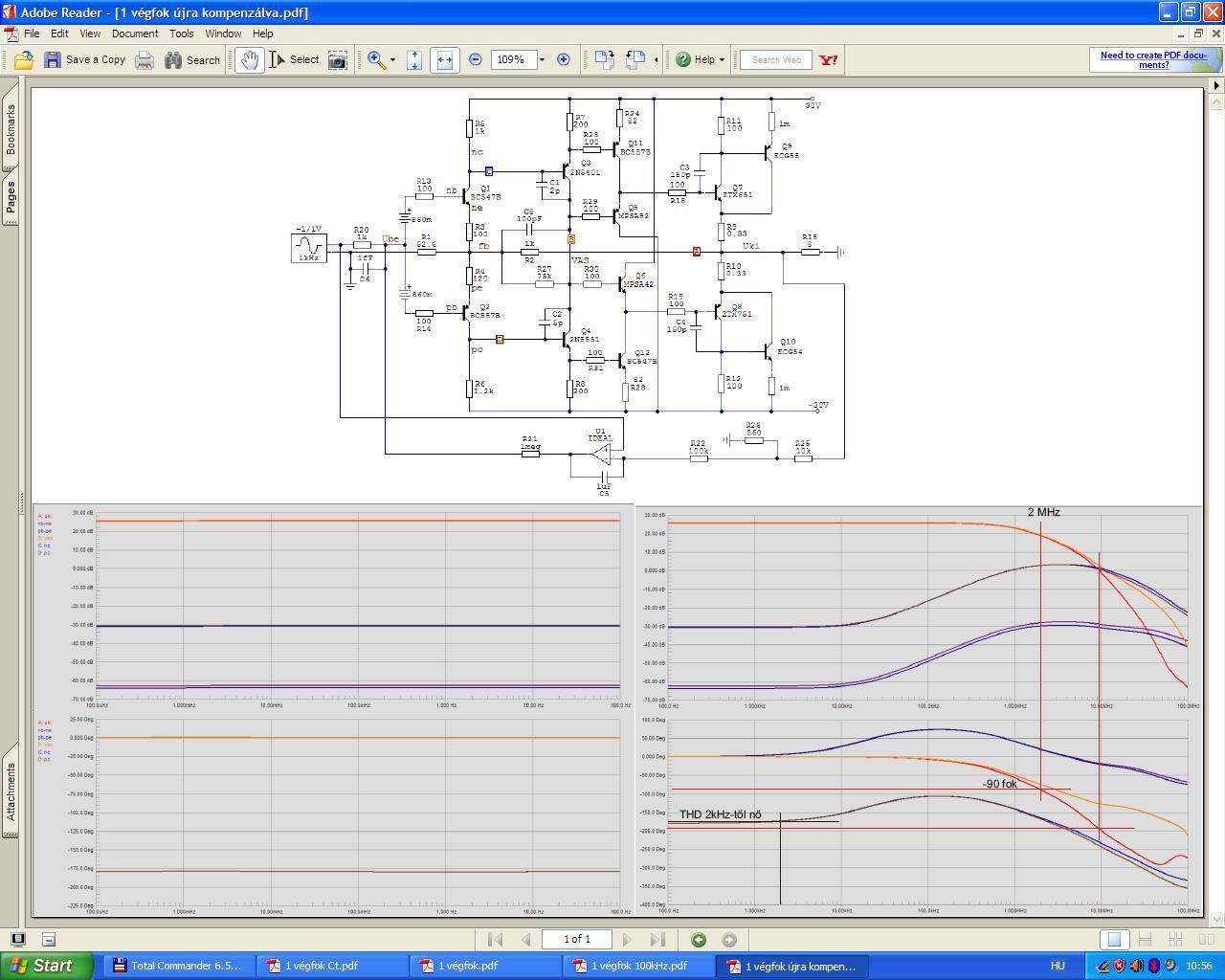Expand the Help dropdown arrow
This screenshot has width=1225, height=980.
(722, 60)
